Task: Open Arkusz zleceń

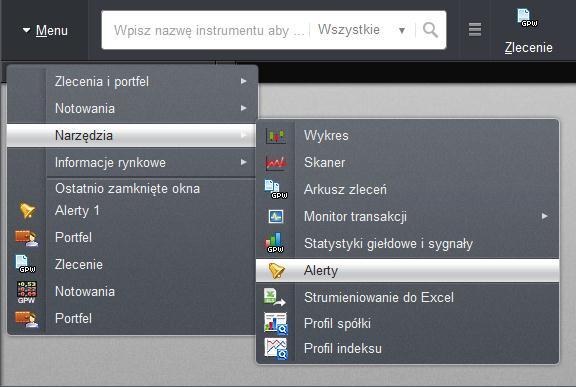Action: click(x=408, y=189)
